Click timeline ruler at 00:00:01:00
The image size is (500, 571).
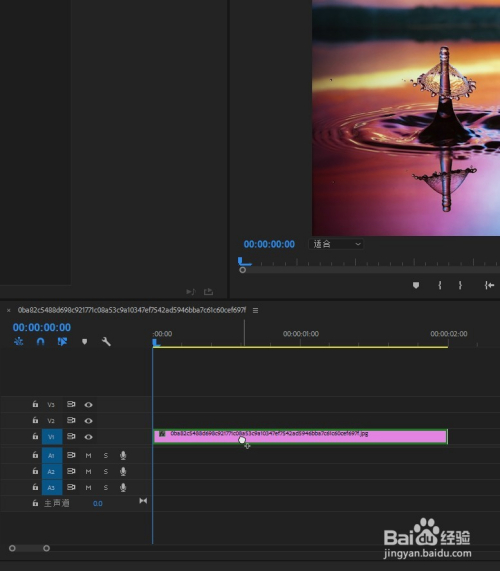point(301,334)
